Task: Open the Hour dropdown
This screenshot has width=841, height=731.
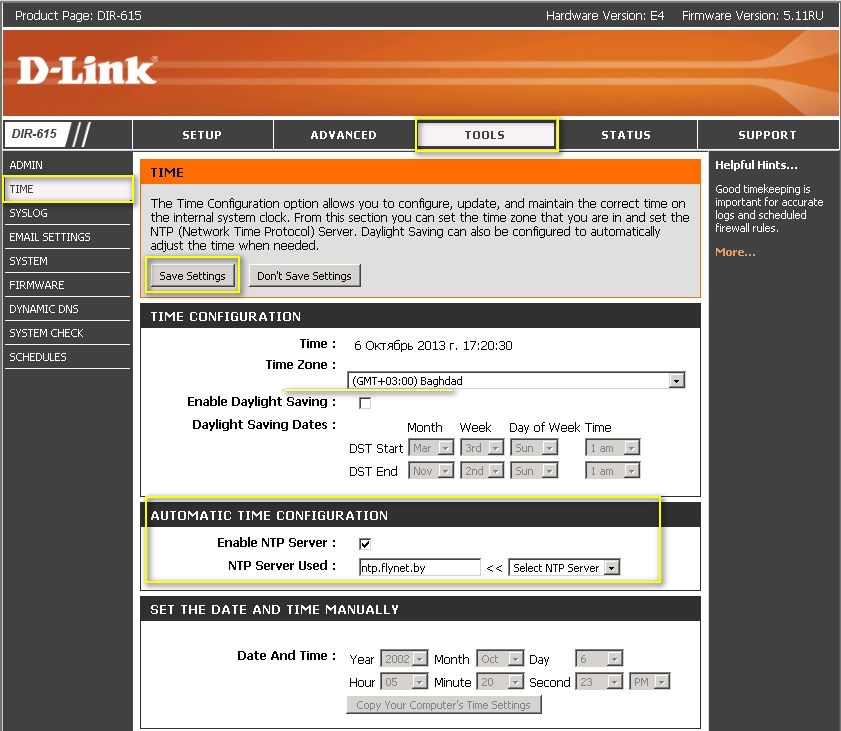Action: 404,682
